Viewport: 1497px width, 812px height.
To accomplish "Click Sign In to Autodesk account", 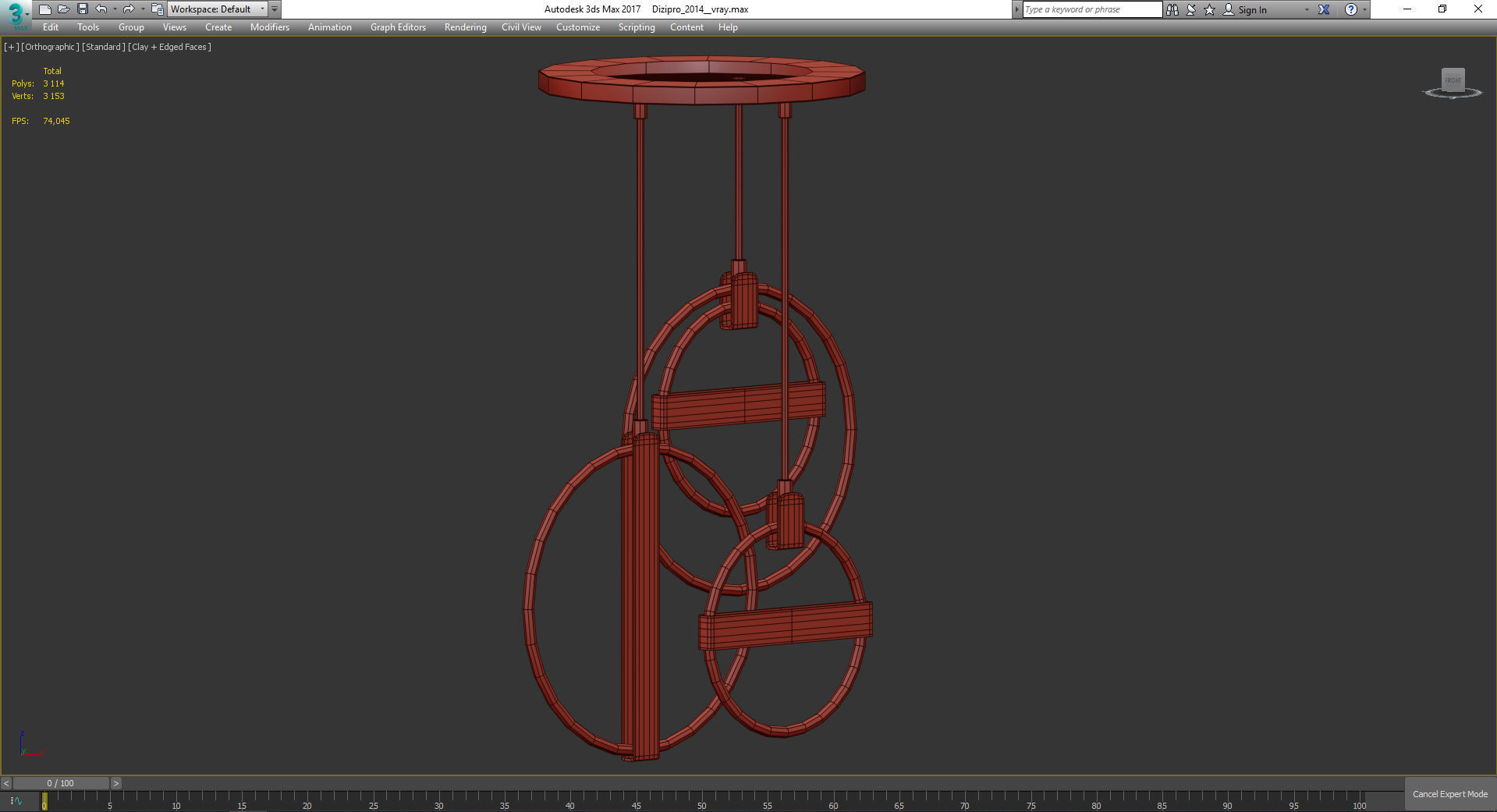I will (x=1244, y=9).
